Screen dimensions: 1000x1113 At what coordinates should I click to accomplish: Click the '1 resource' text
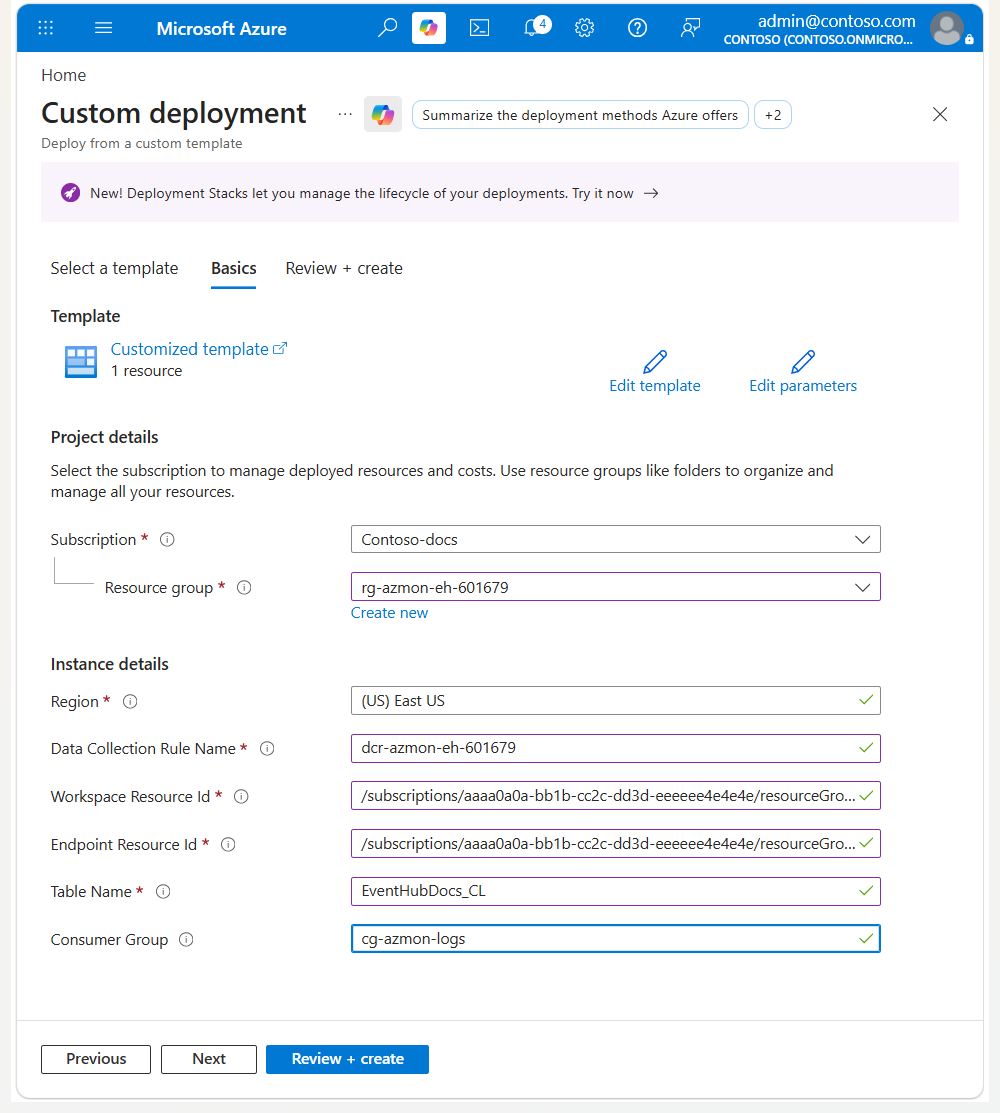pos(146,371)
